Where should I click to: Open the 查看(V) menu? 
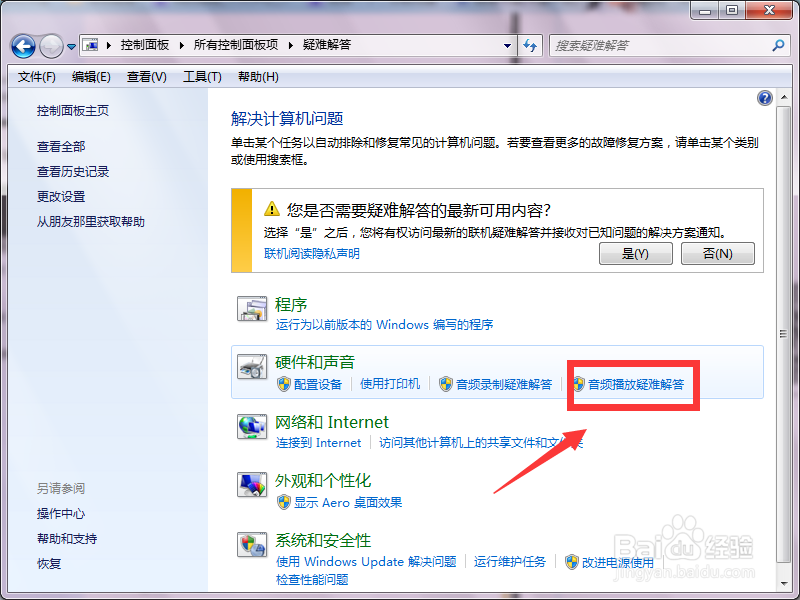[146, 77]
